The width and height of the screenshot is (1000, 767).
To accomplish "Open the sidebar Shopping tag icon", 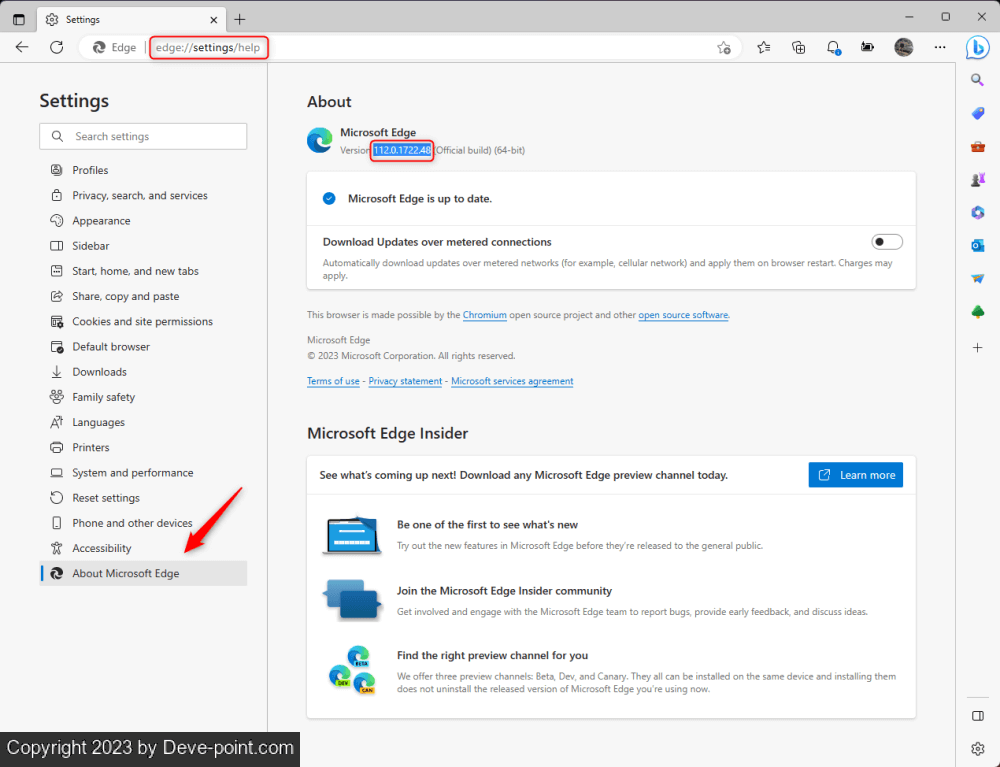I will point(977,113).
